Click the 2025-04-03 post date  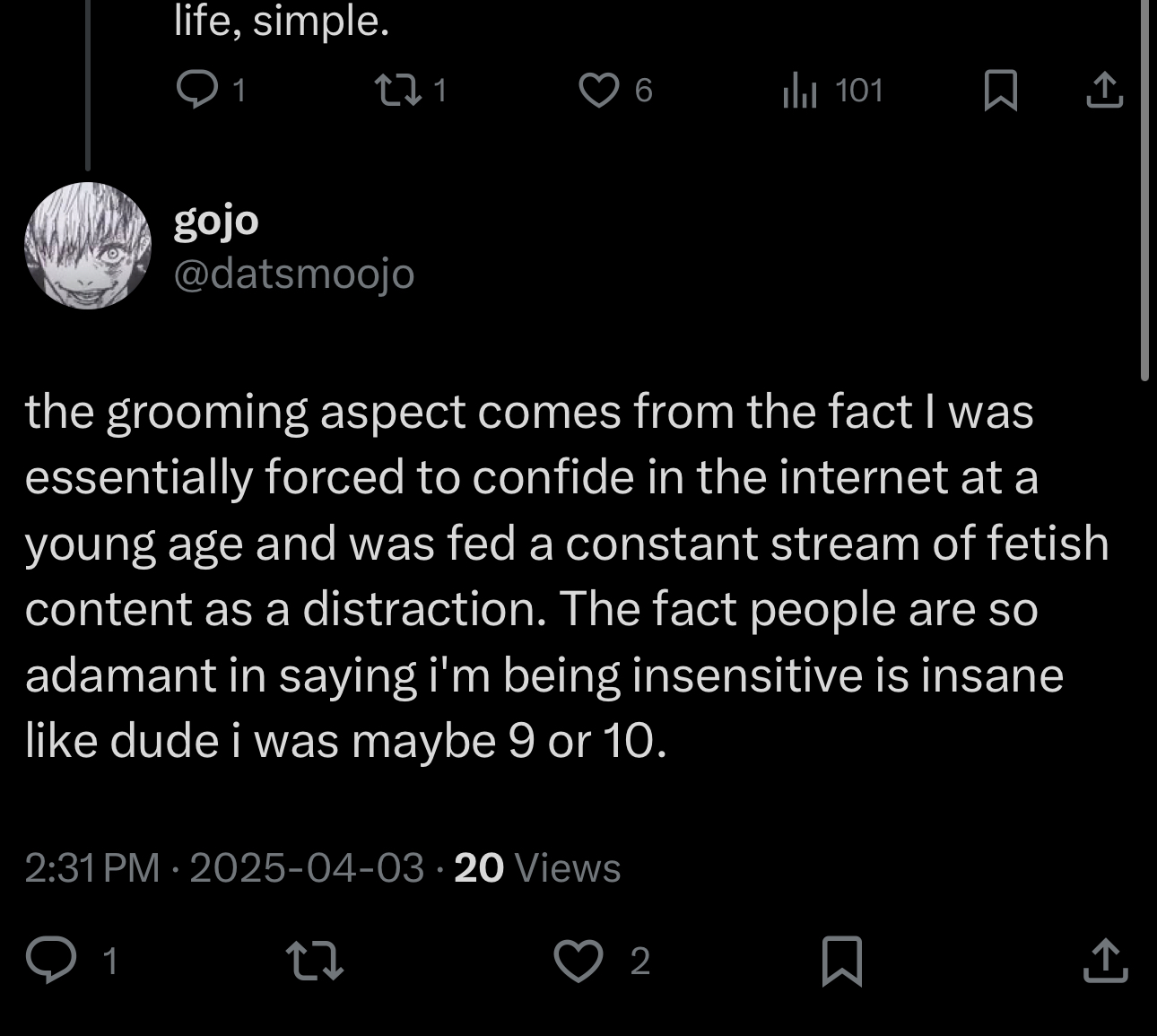pos(306,867)
